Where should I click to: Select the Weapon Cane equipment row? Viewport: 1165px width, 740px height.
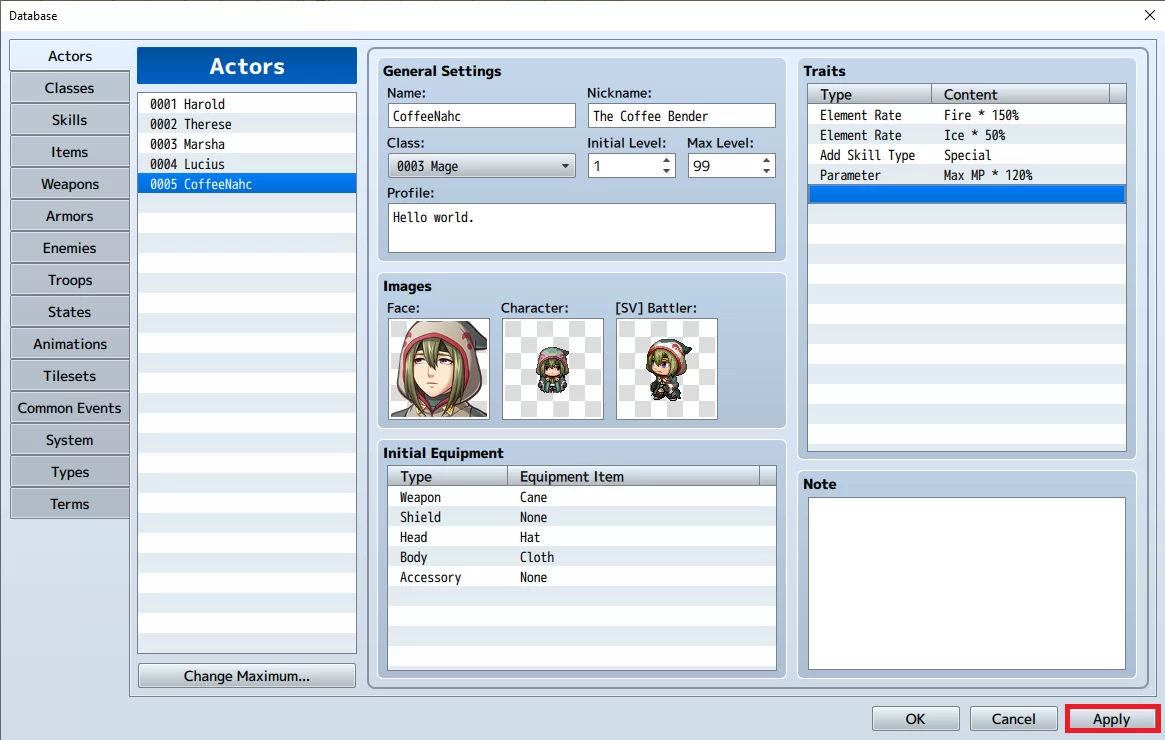point(582,497)
